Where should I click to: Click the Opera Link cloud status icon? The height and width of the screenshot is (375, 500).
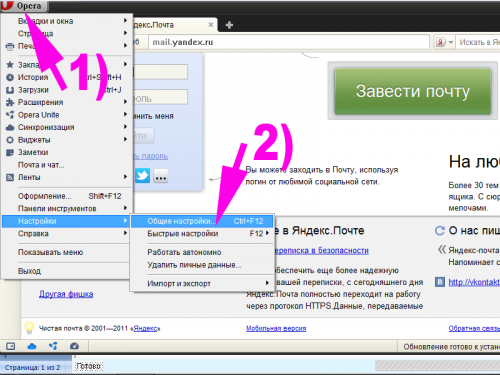(x=32, y=346)
